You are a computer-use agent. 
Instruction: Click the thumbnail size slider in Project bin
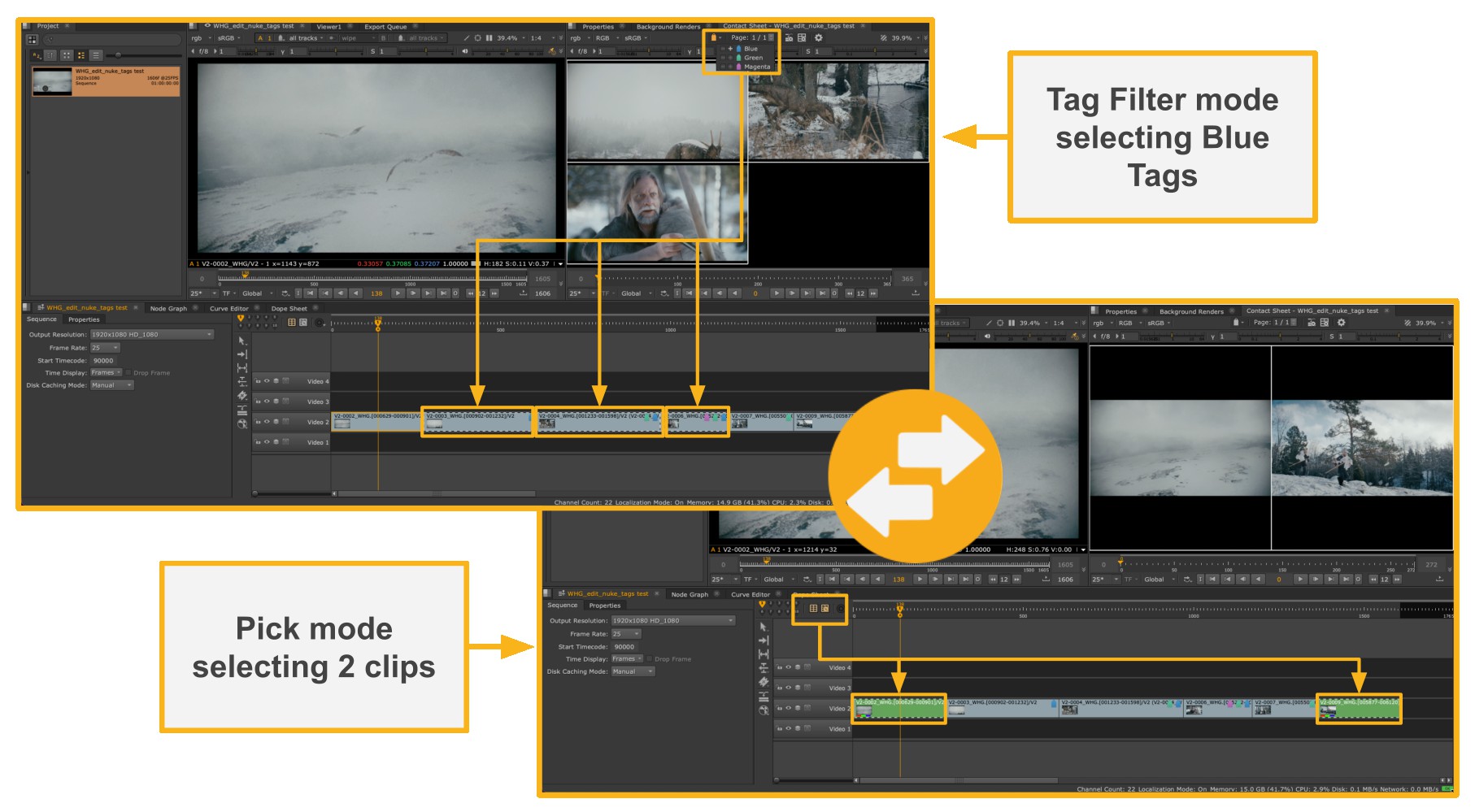pos(119,55)
